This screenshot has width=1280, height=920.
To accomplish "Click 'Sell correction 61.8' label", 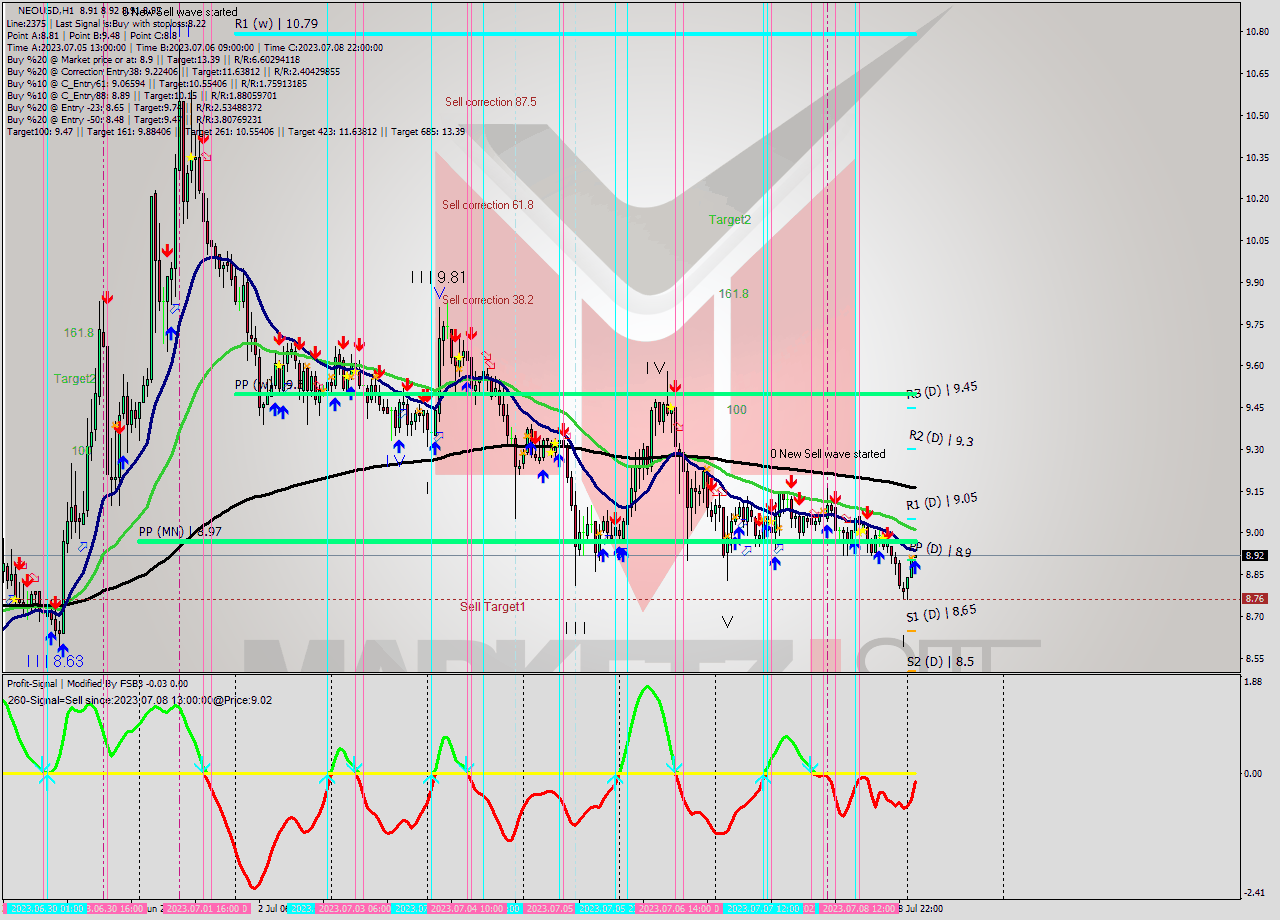I will [x=487, y=205].
